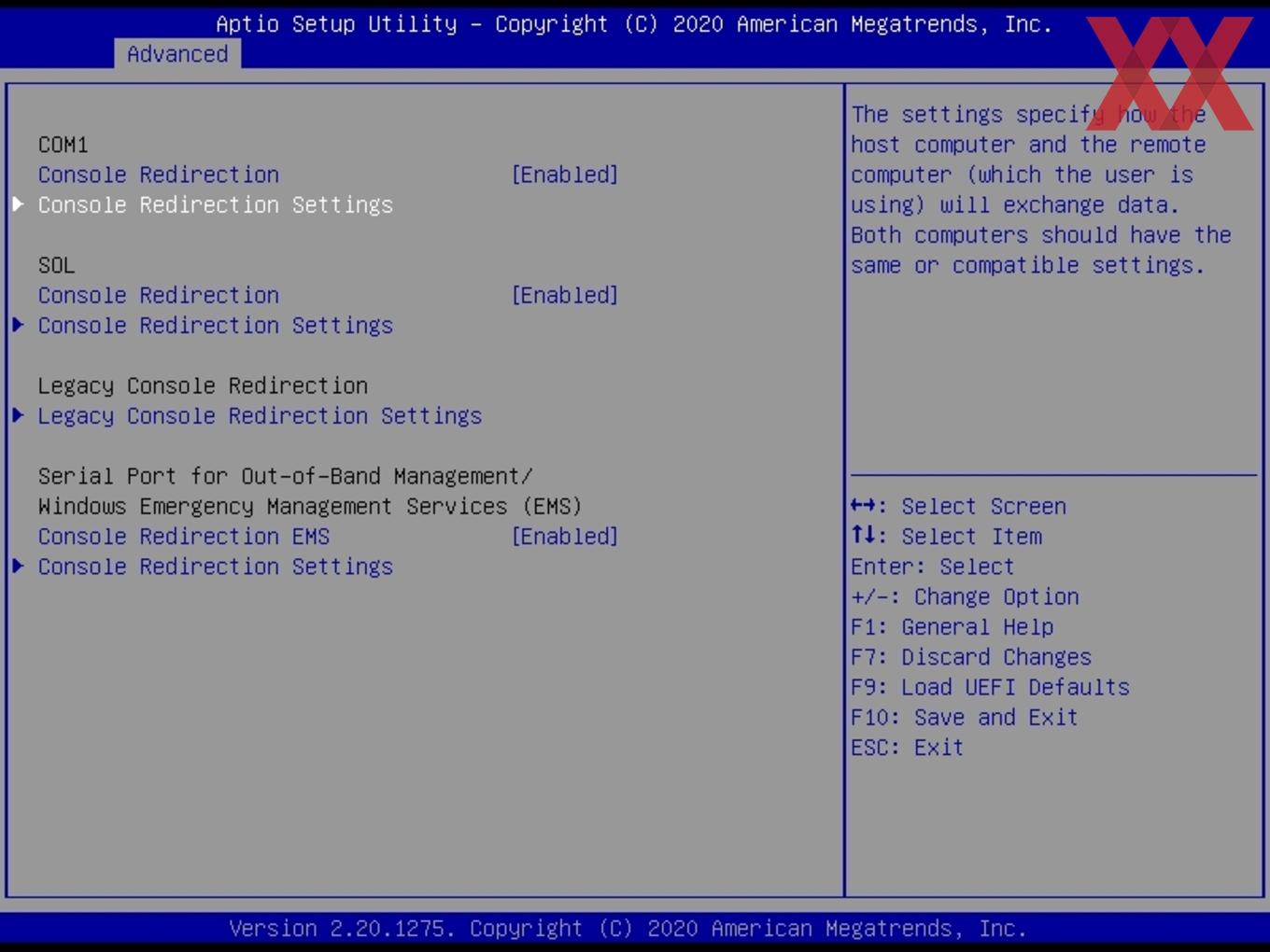This screenshot has width=1270, height=952.
Task: Click the F10: Save and Exit hint
Action: point(965,717)
